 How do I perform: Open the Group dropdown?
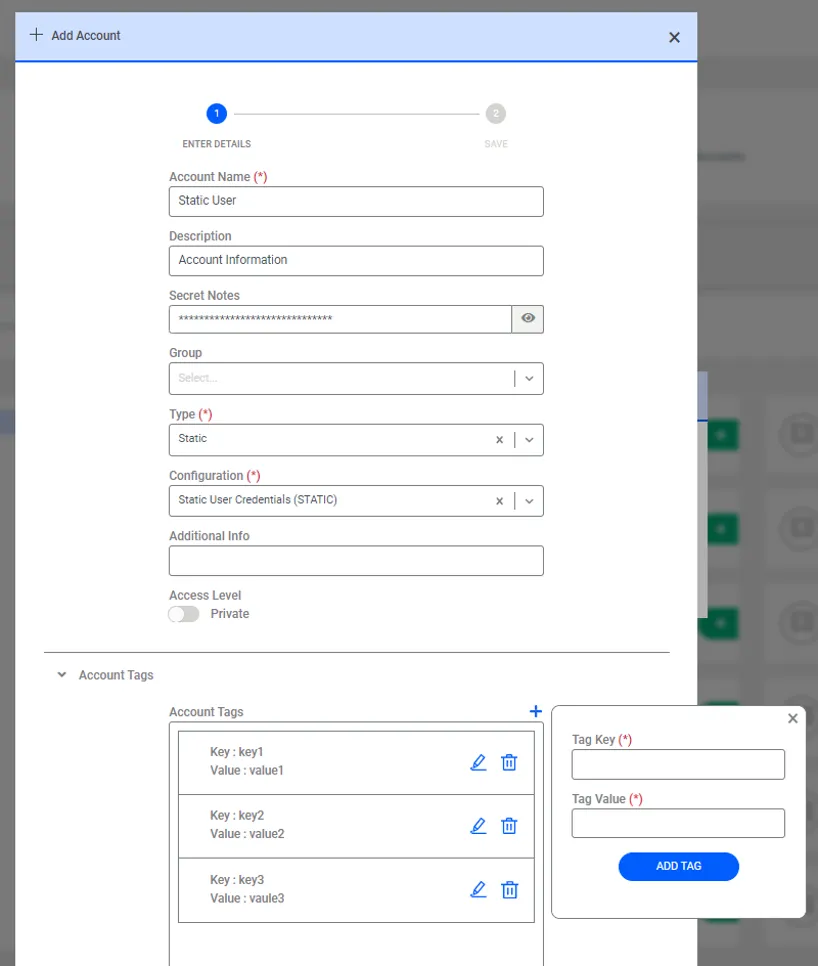(x=356, y=378)
